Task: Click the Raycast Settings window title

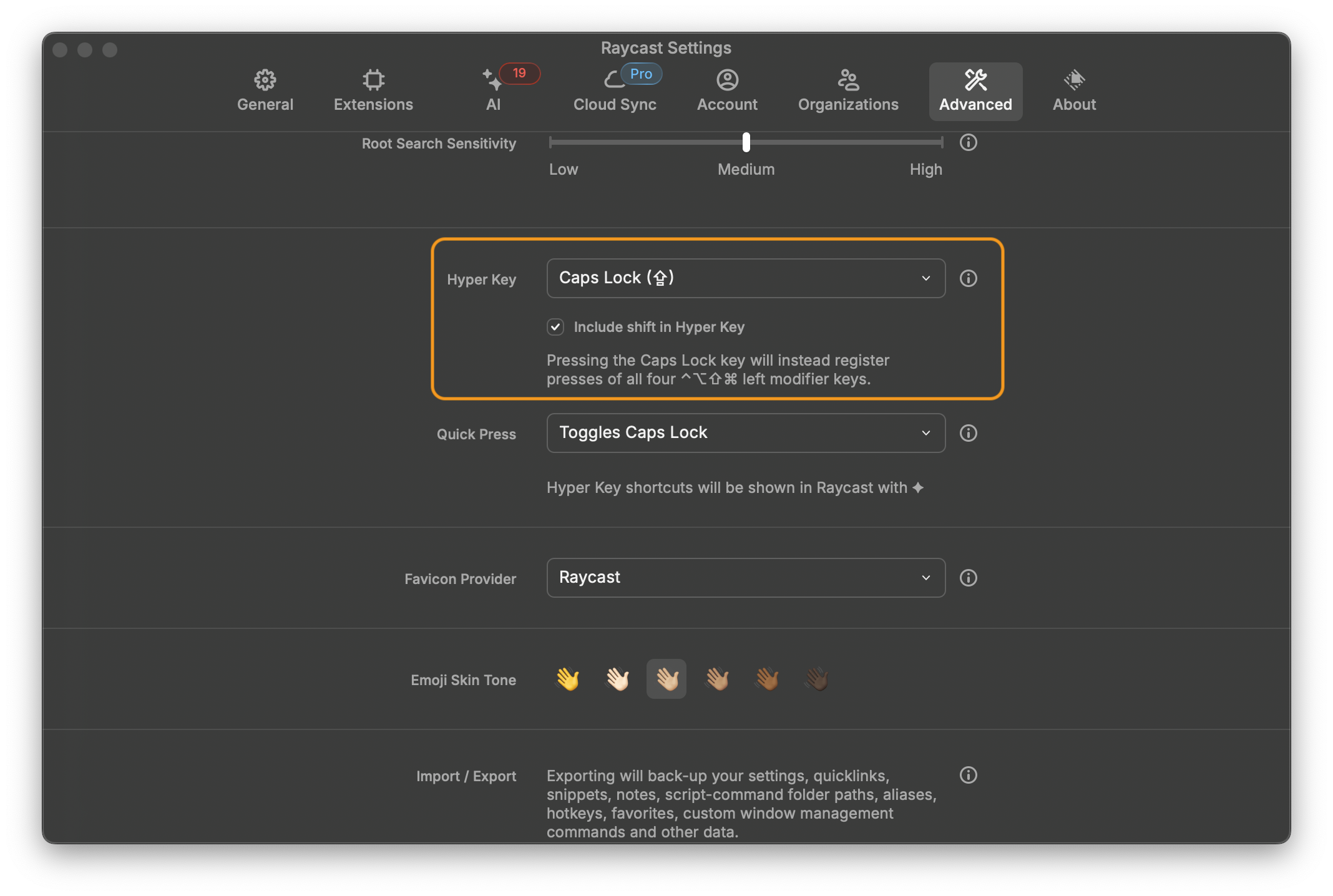Action: [x=666, y=48]
